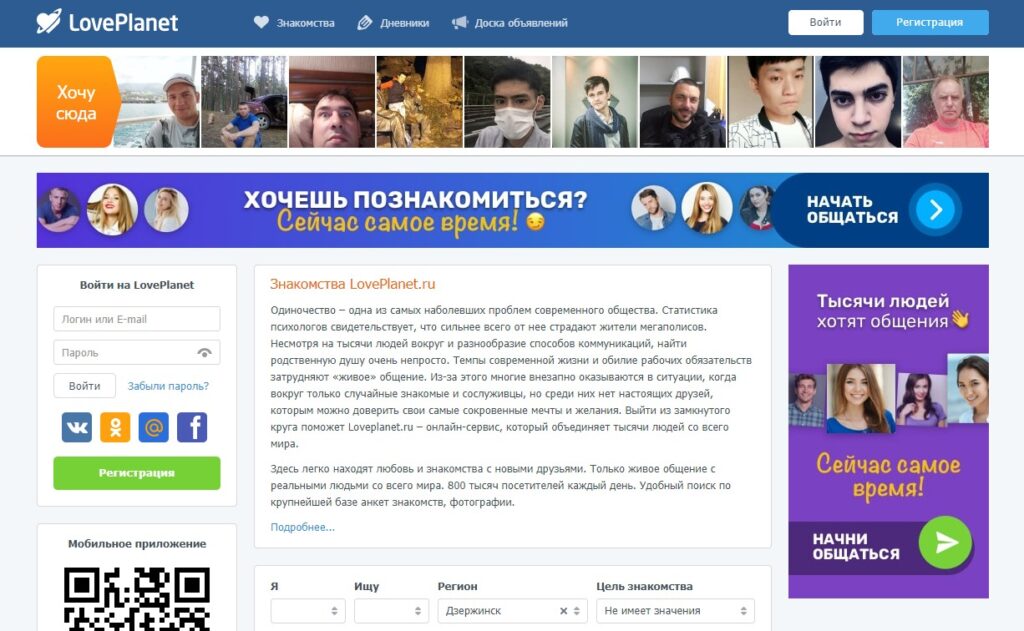
Task: Open the Подробнее... link
Action: [302, 527]
